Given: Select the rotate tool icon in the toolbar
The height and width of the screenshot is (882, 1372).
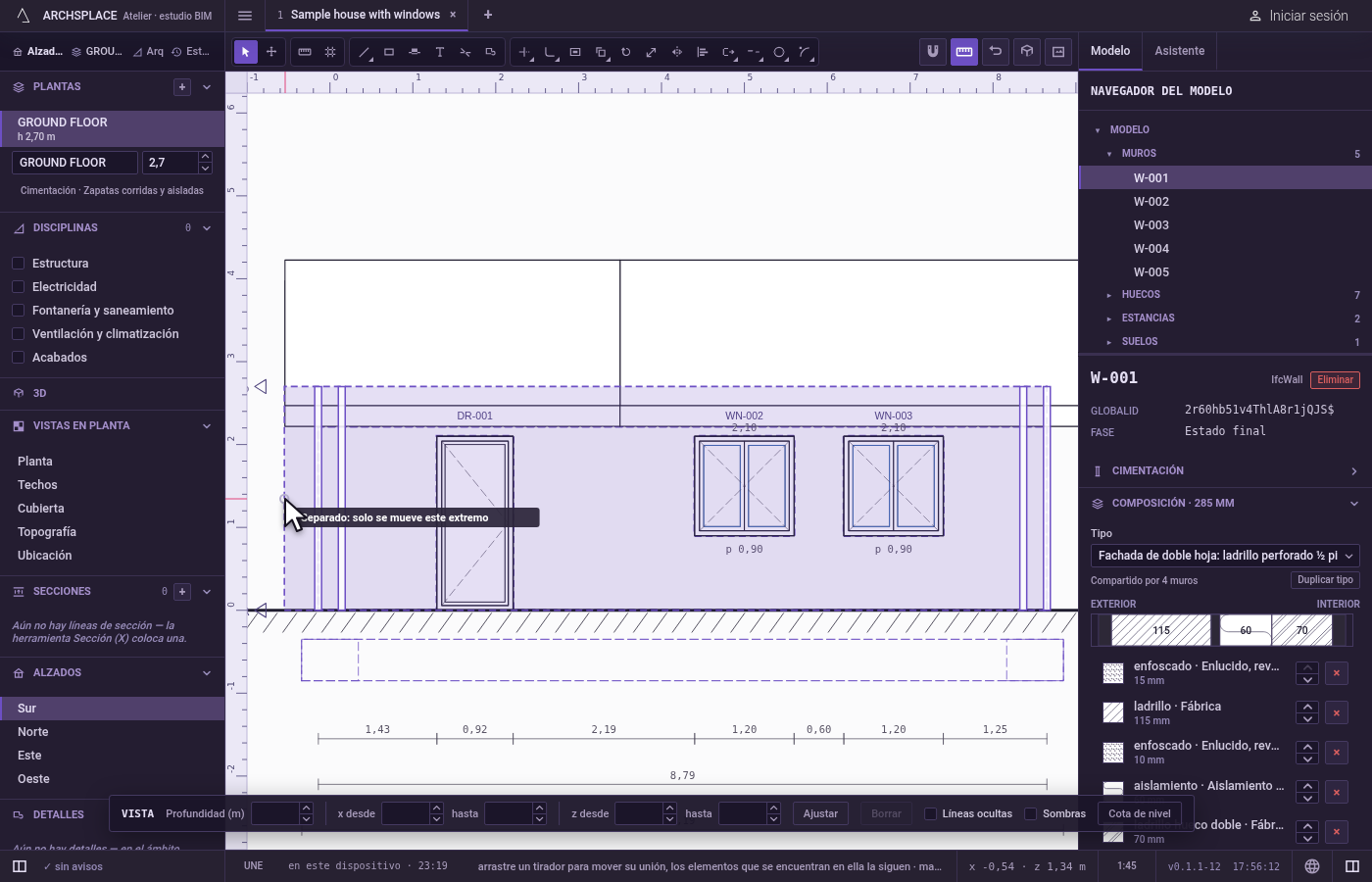Looking at the screenshot, I should [x=626, y=52].
